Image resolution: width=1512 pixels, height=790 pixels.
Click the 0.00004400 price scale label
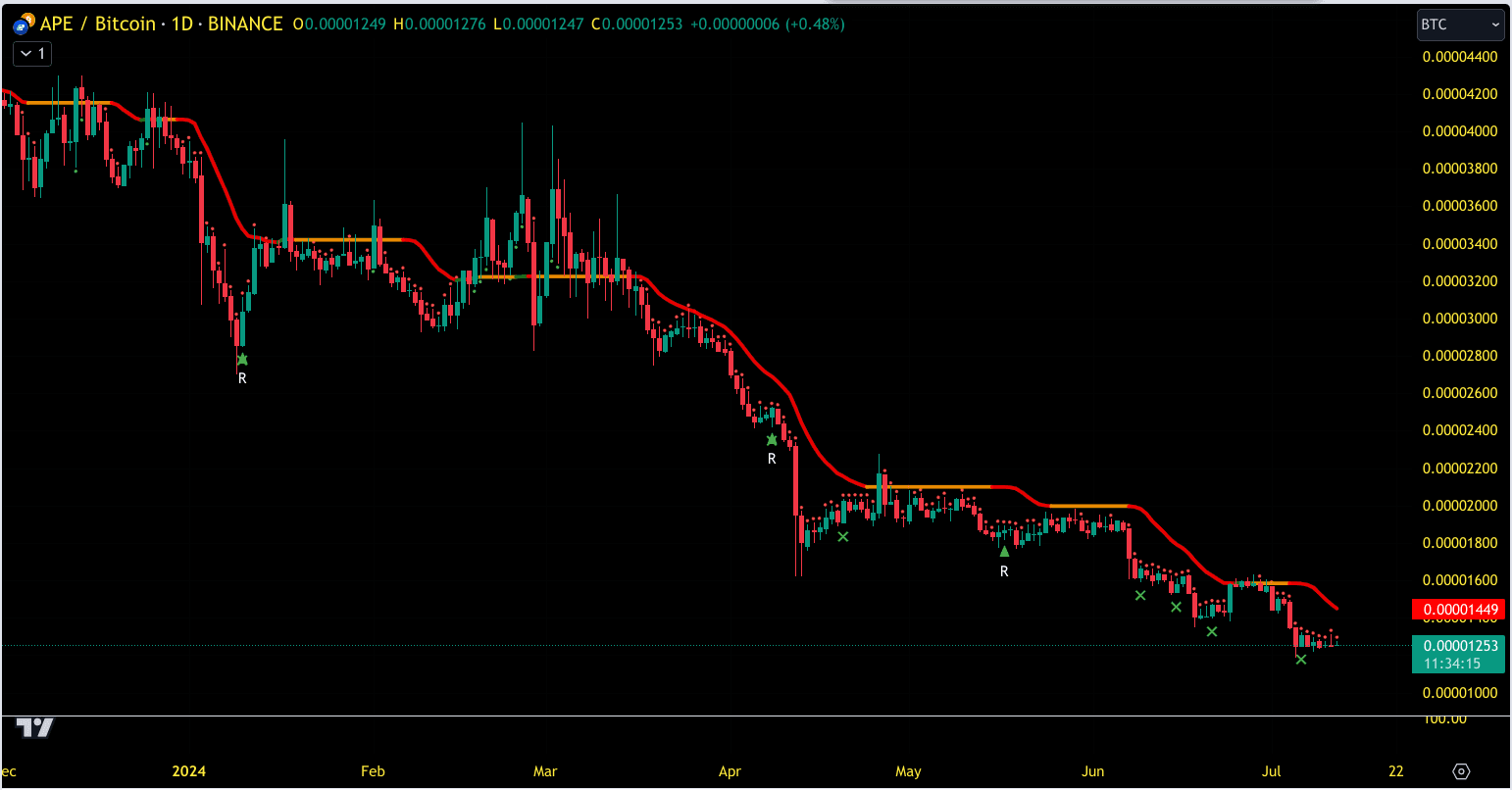(1460, 57)
